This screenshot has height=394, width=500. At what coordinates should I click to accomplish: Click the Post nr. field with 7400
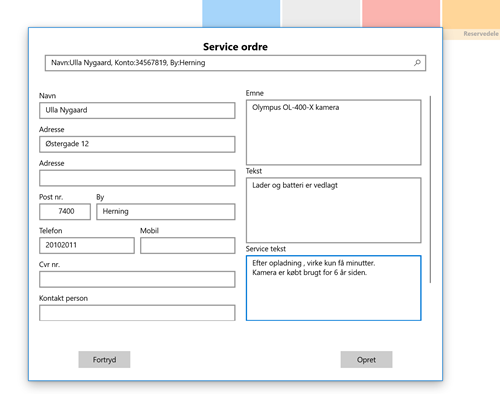point(65,212)
